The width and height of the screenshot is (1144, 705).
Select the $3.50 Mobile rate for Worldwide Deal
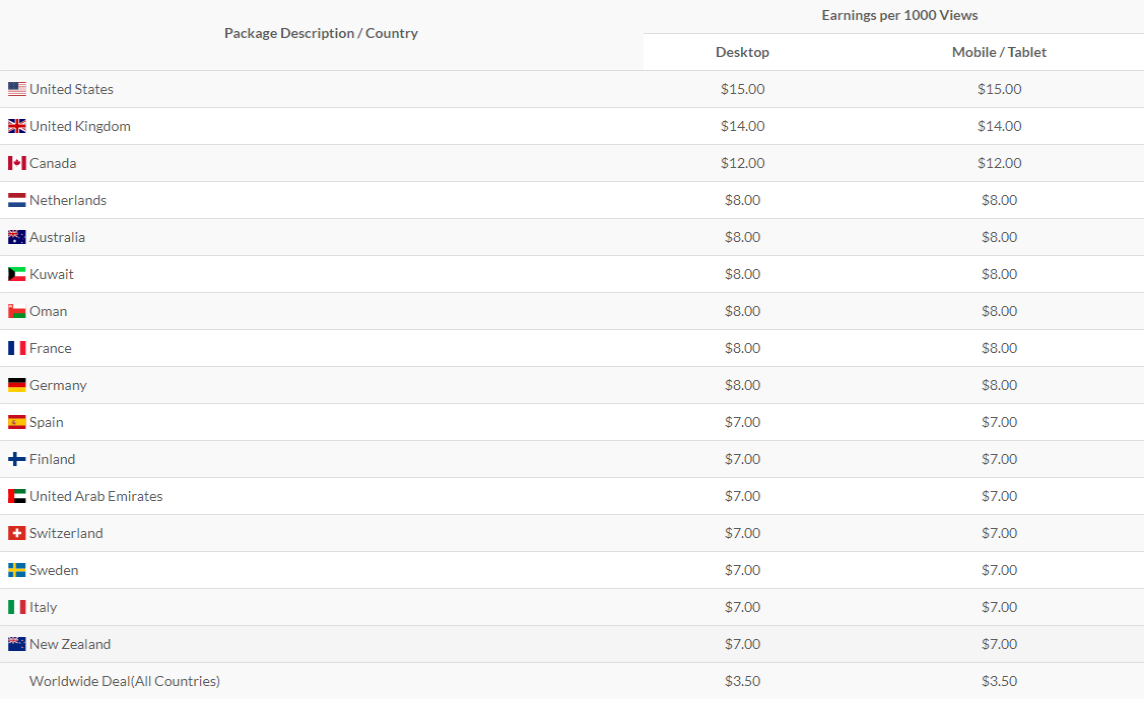tap(999, 681)
